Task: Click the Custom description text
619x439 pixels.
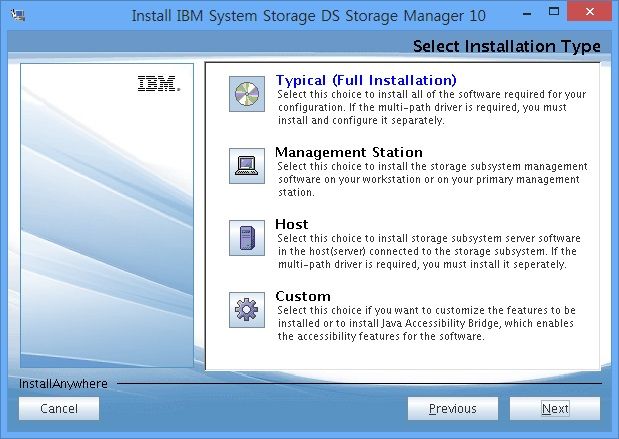Action: pyautogui.click(x=426, y=323)
